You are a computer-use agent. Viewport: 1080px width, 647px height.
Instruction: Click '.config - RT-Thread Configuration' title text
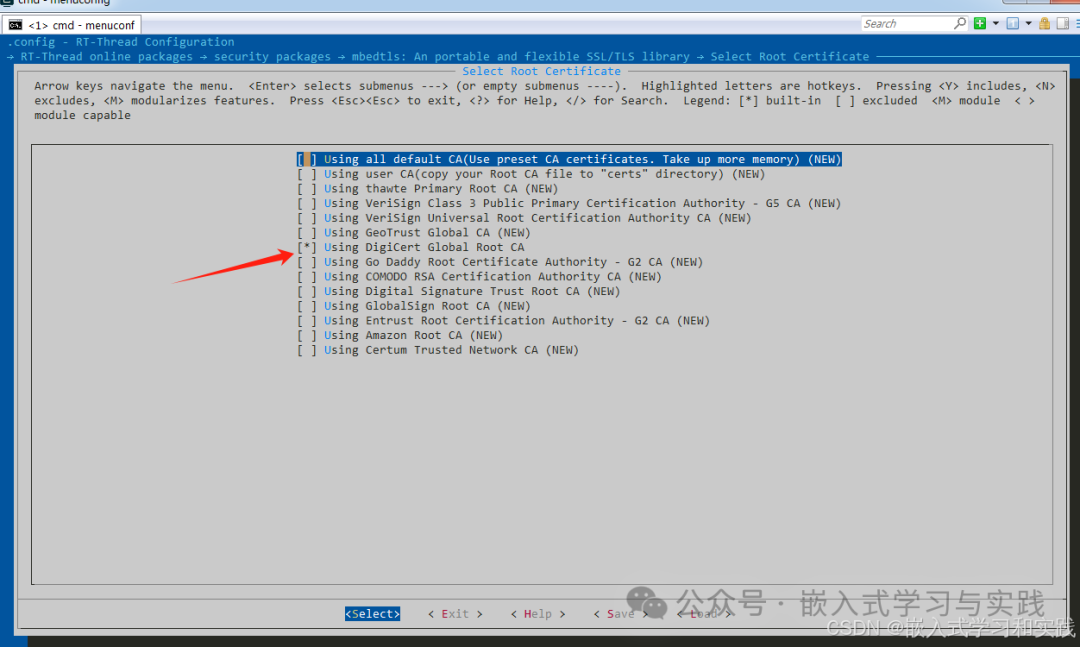click(121, 42)
